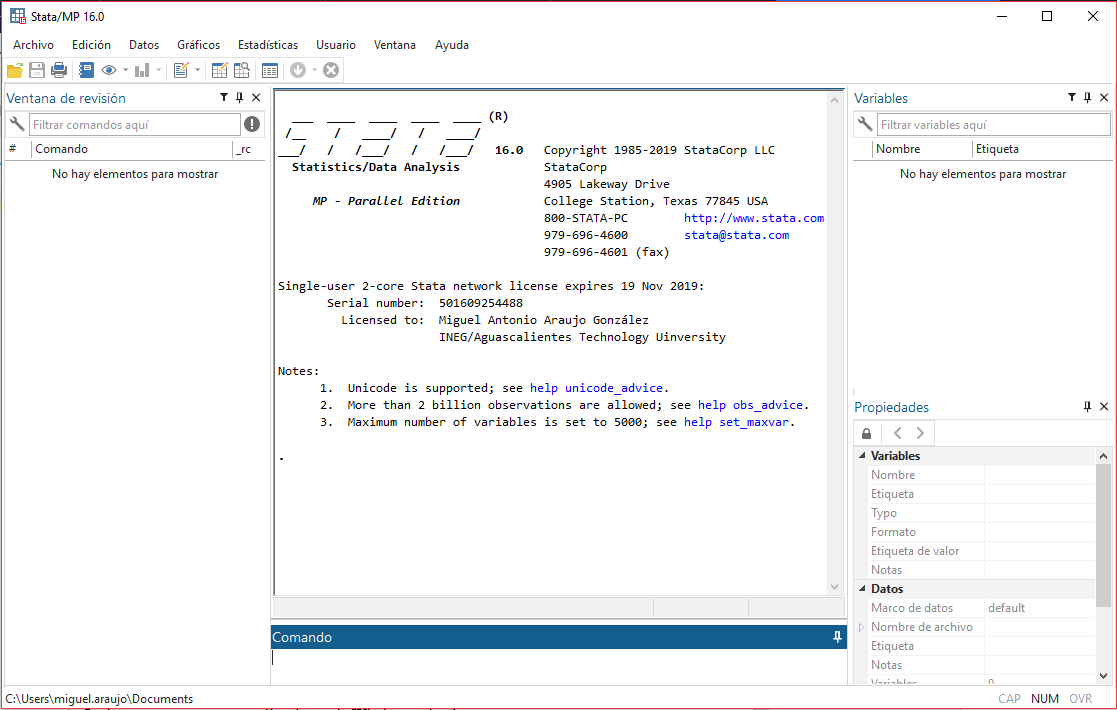
Task: Pin the Propiedades panel
Action: tap(1087, 407)
